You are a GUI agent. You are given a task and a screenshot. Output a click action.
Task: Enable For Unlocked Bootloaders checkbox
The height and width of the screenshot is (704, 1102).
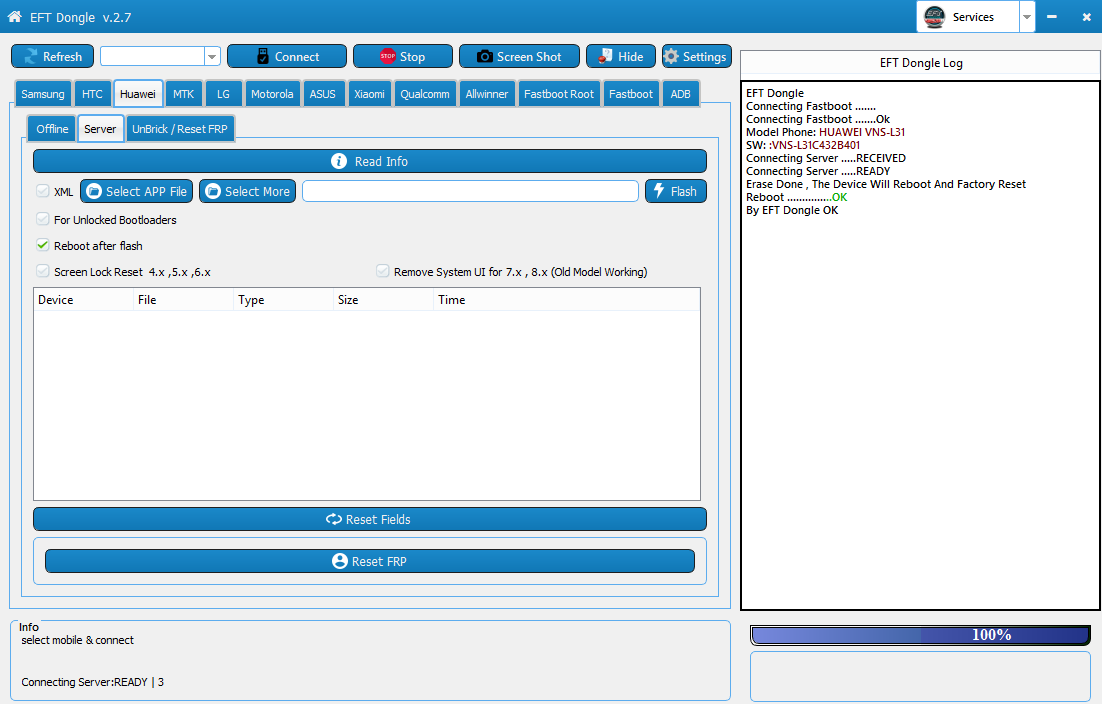[43, 219]
